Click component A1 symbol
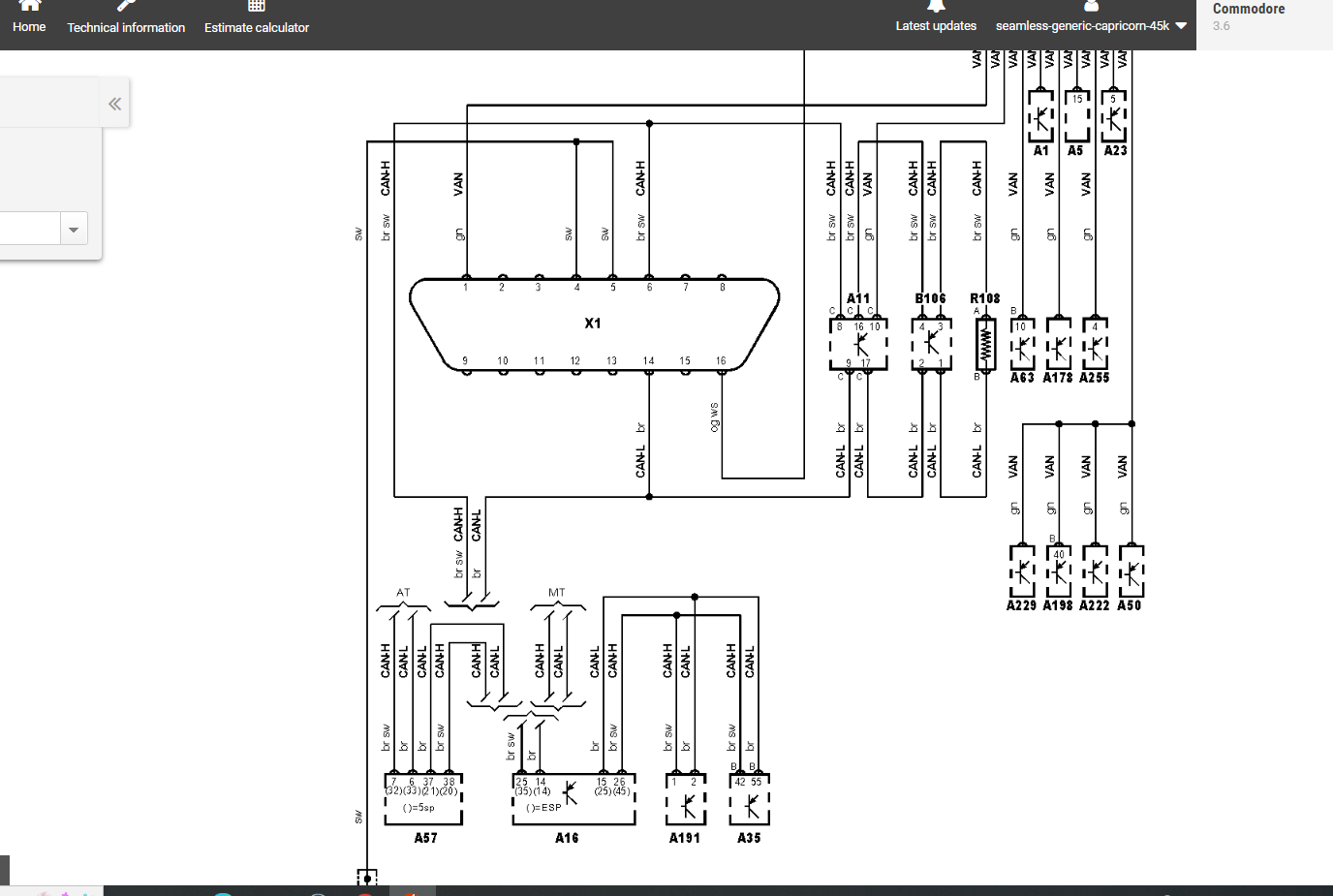1333x896 pixels. (1040, 116)
